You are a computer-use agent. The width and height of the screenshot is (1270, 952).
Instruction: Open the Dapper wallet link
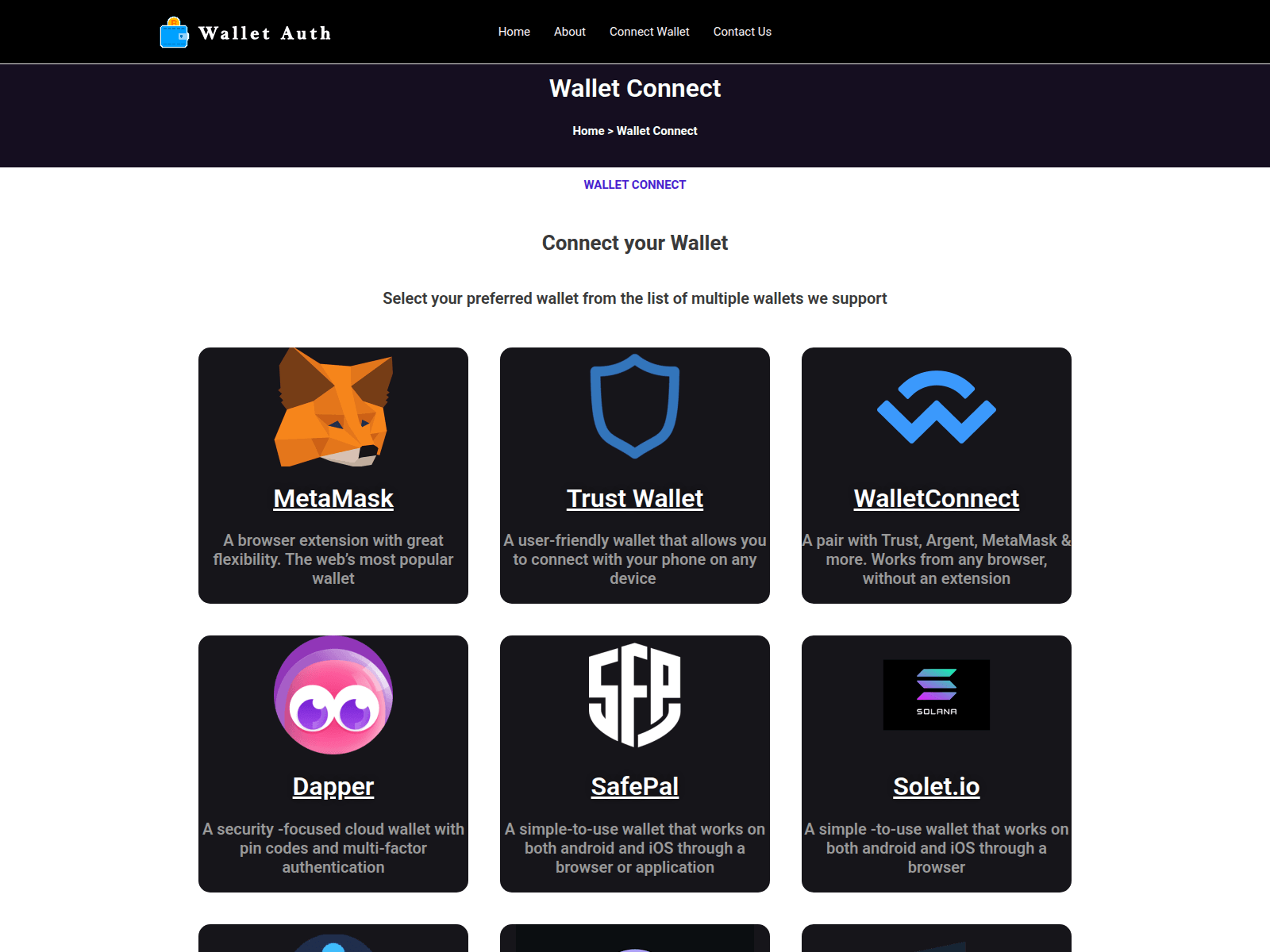pos(333,786)
